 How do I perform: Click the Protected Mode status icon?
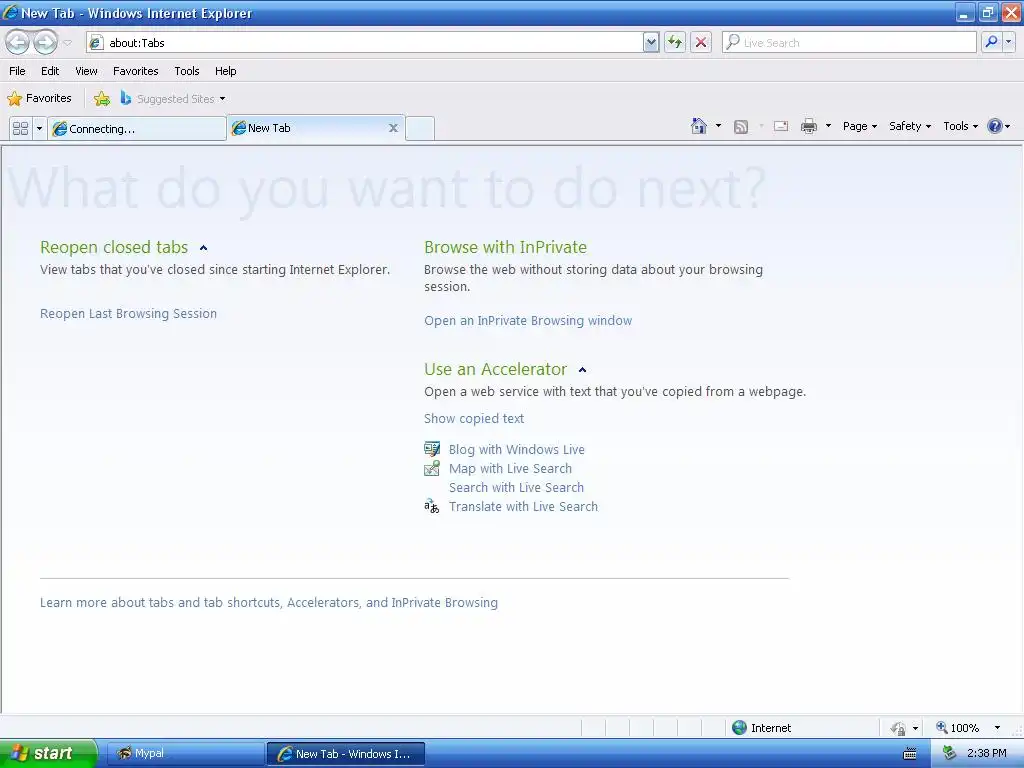899,728
